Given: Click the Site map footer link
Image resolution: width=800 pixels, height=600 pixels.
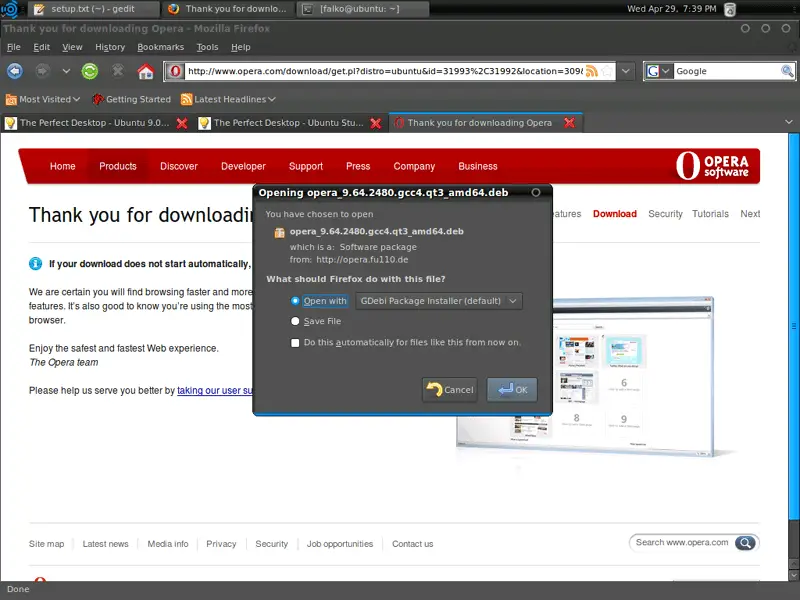Looking at the screenshot, I should [46, 544].
